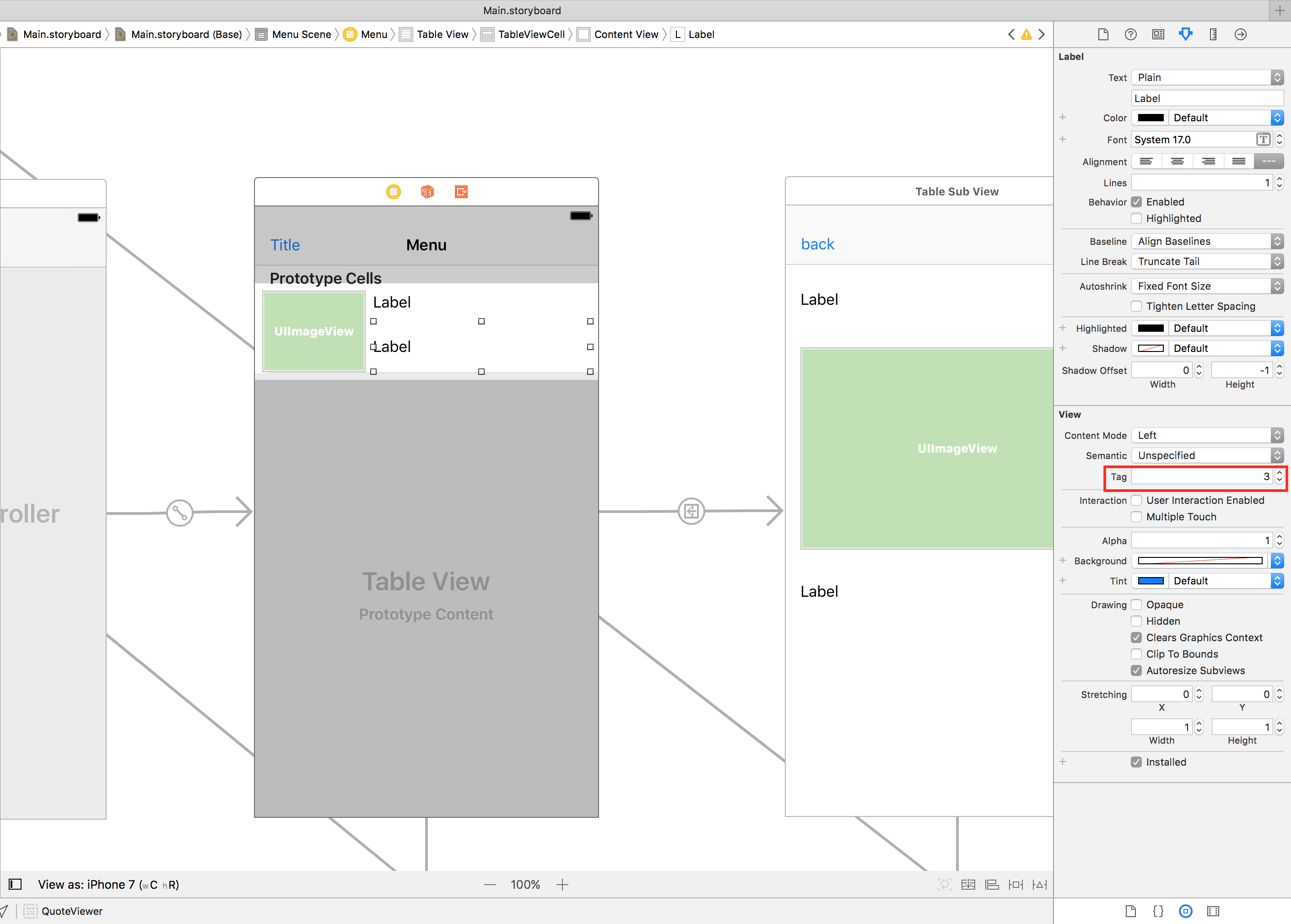This screenshot has height=924, width=1291.
Task: Show the Code Snippet library
Action: click(1158, 911)
